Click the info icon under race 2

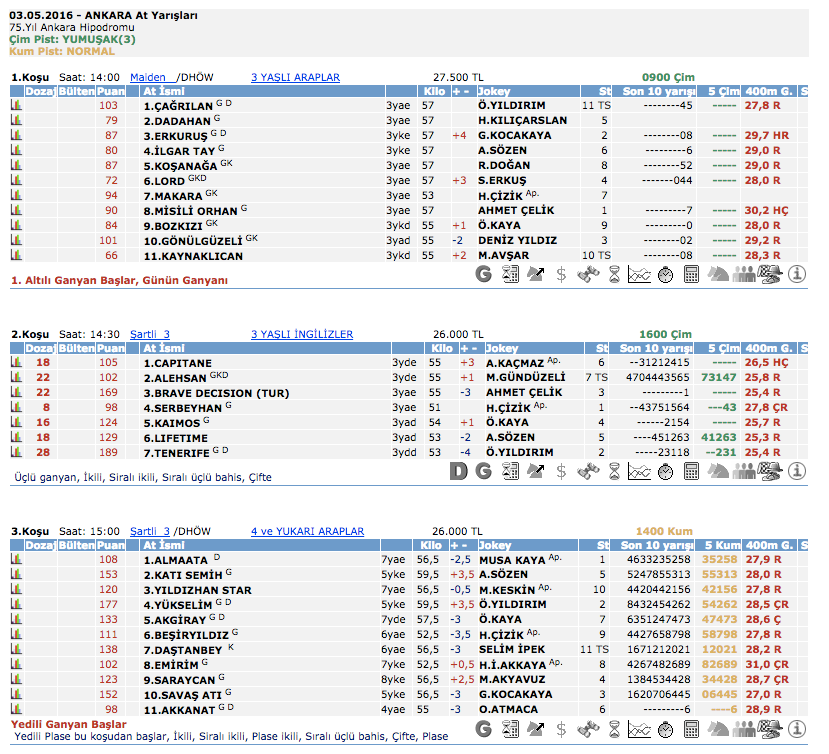click(x=797, y=471)
